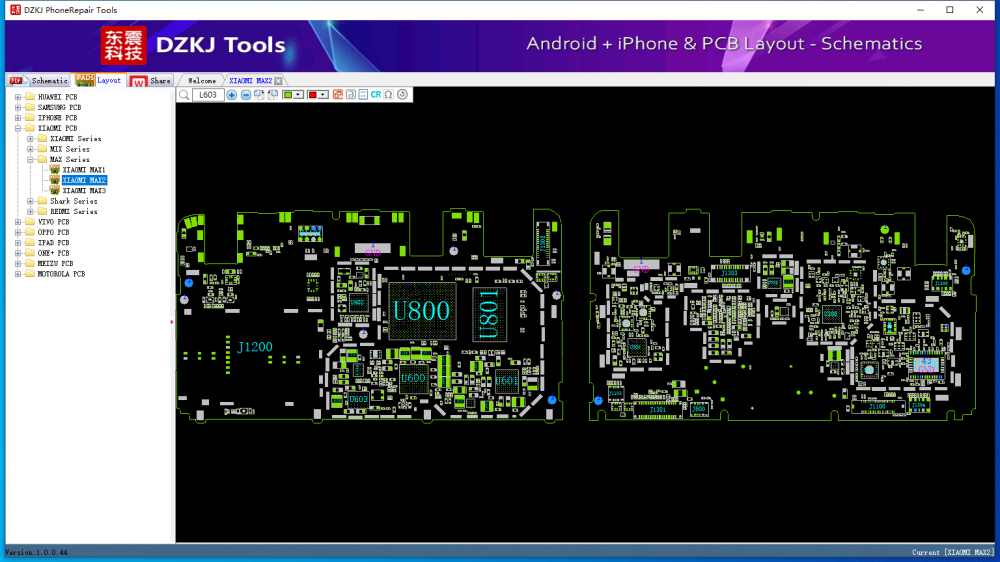Image resolution: width=1000 pixels, height=562 pixels.
Task: Click the magnifier search icon in toolbar
Action: click(x=184, y=95)
